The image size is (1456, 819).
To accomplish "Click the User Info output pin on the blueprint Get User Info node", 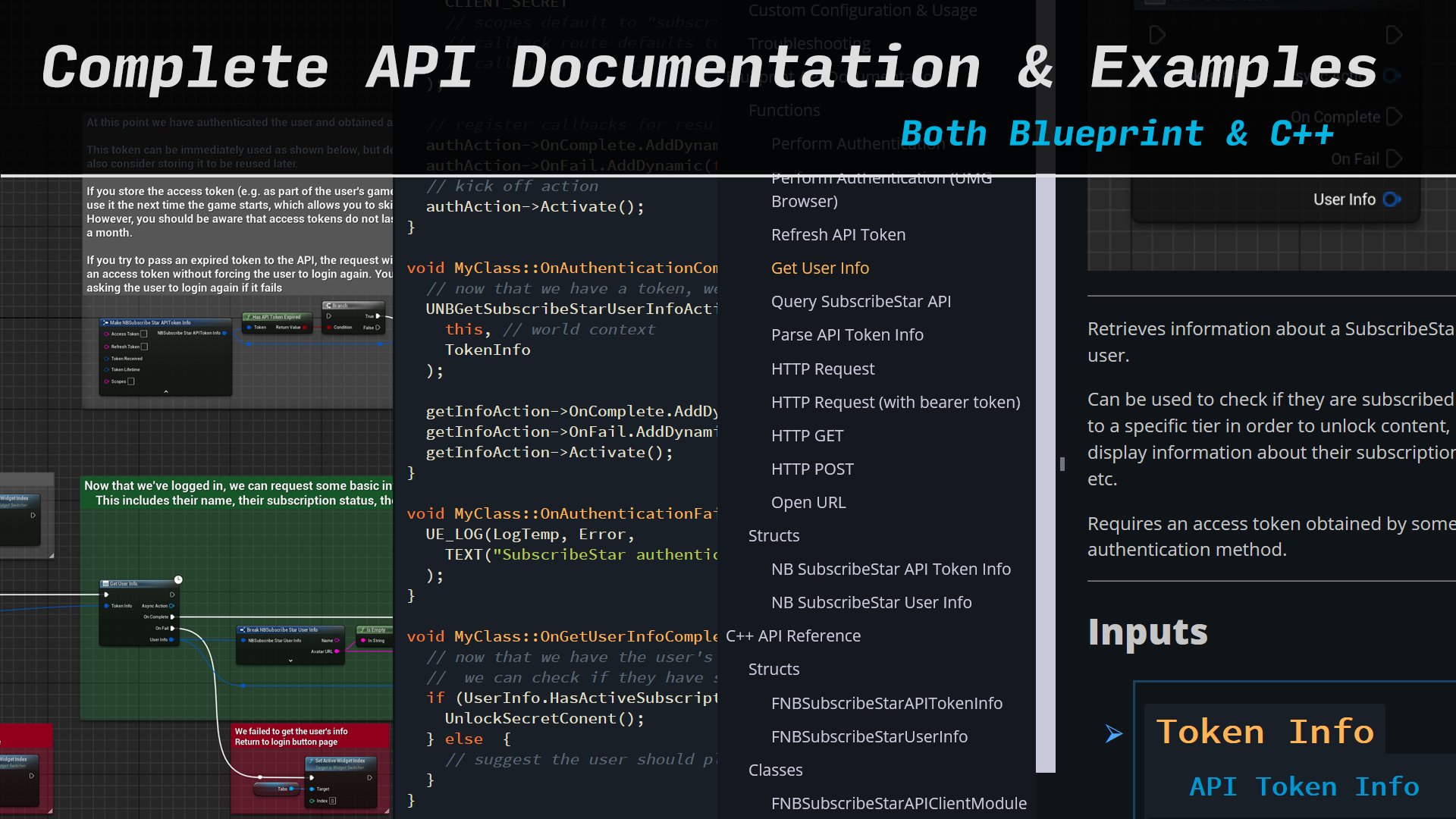I will point(171,640).
